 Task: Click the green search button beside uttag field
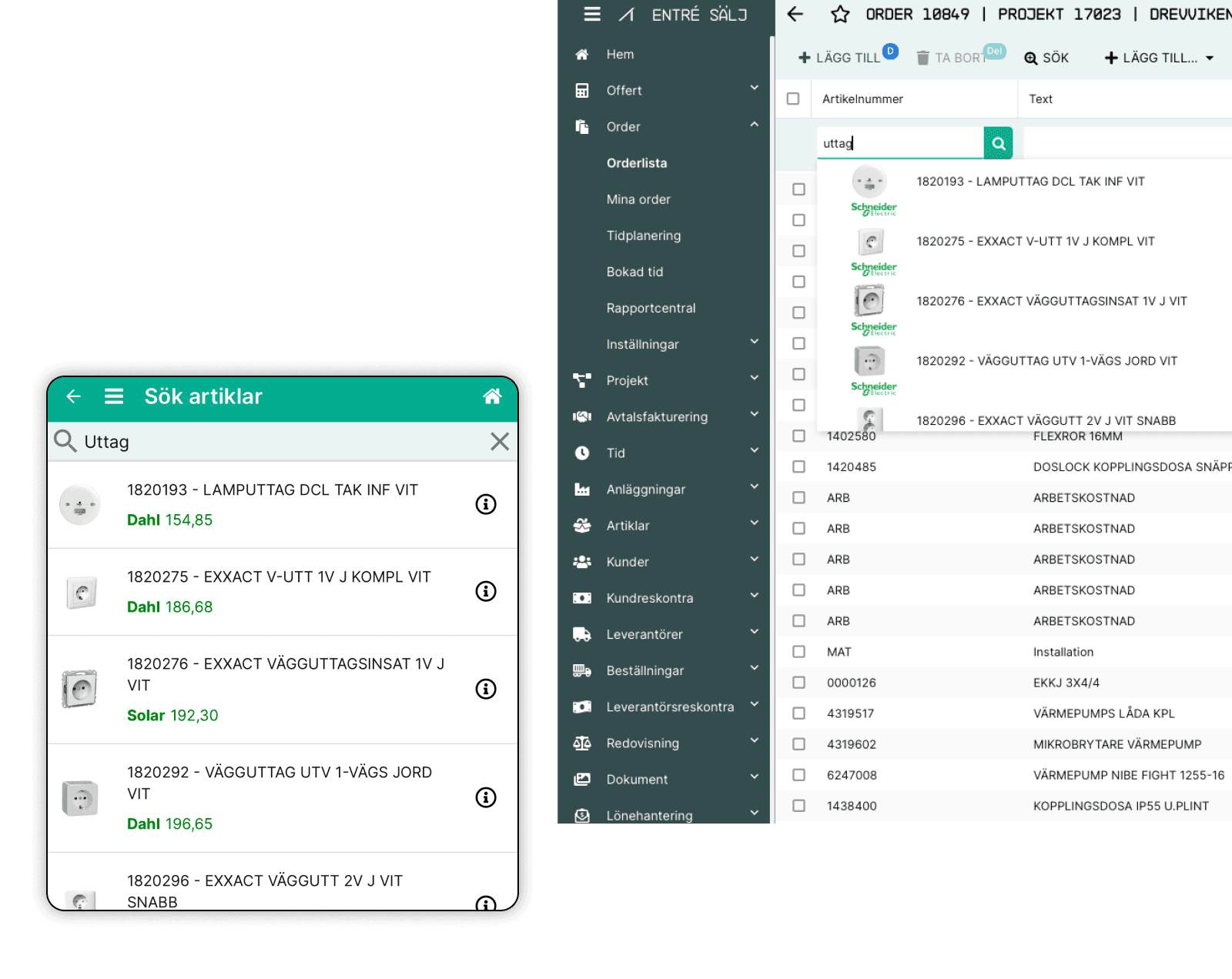[999, 143]
